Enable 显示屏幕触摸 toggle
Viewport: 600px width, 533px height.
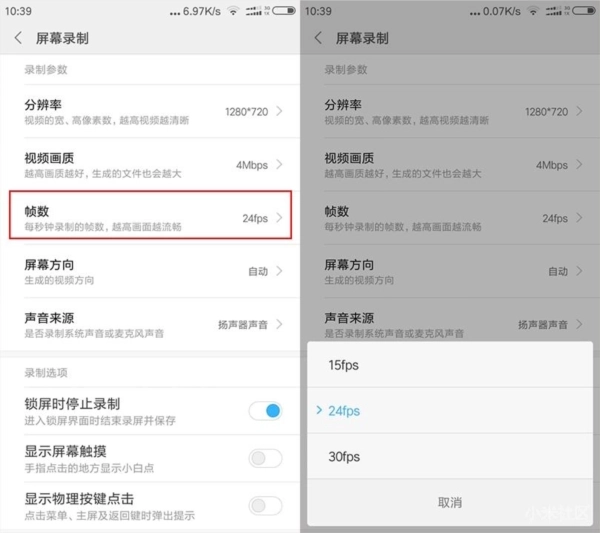click(x=265, y=458)
